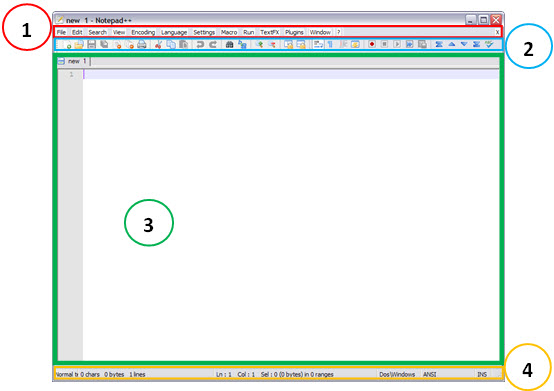The width and height of the screenshot is (554, 391).
Task: Click the Undo arrow icon
Action: coord(200,45)
